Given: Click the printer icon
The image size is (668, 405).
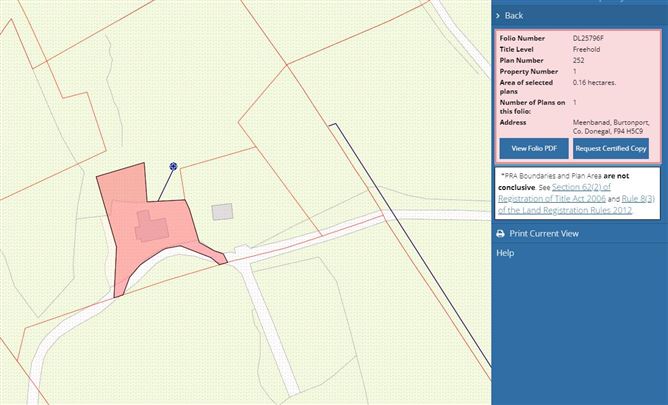Looking at the screenshot, I should click(x=500, y=234).
